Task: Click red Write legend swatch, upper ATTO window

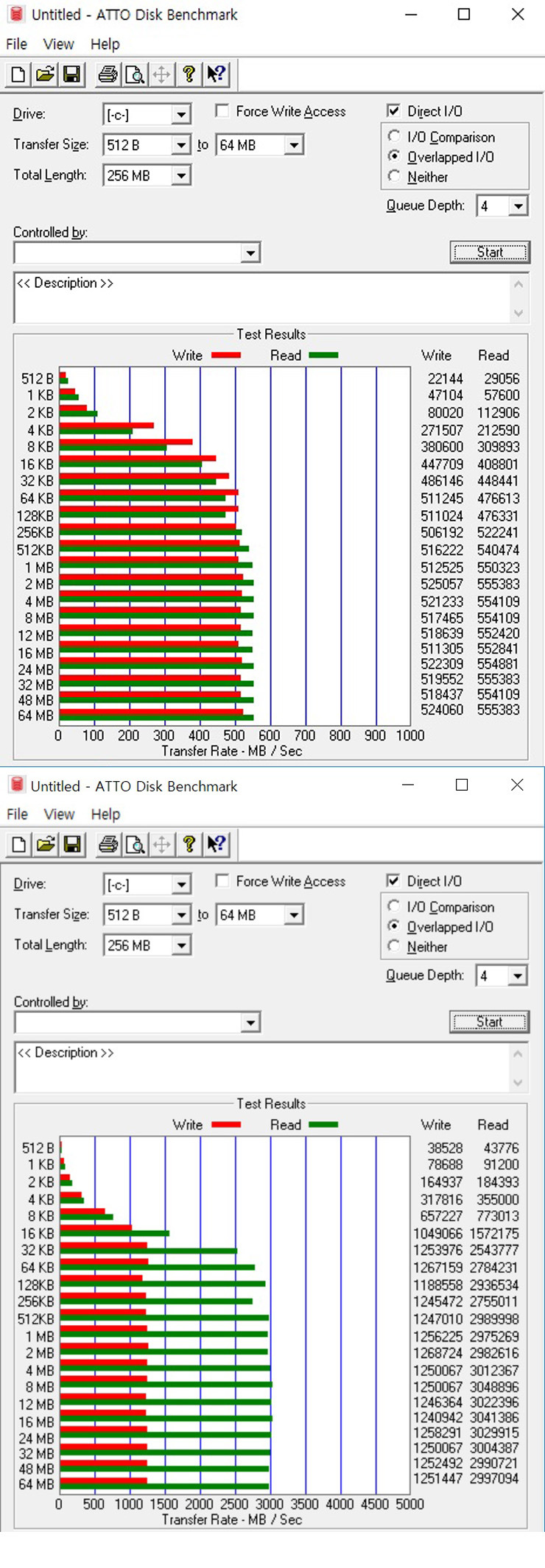Action: (226, 355)
